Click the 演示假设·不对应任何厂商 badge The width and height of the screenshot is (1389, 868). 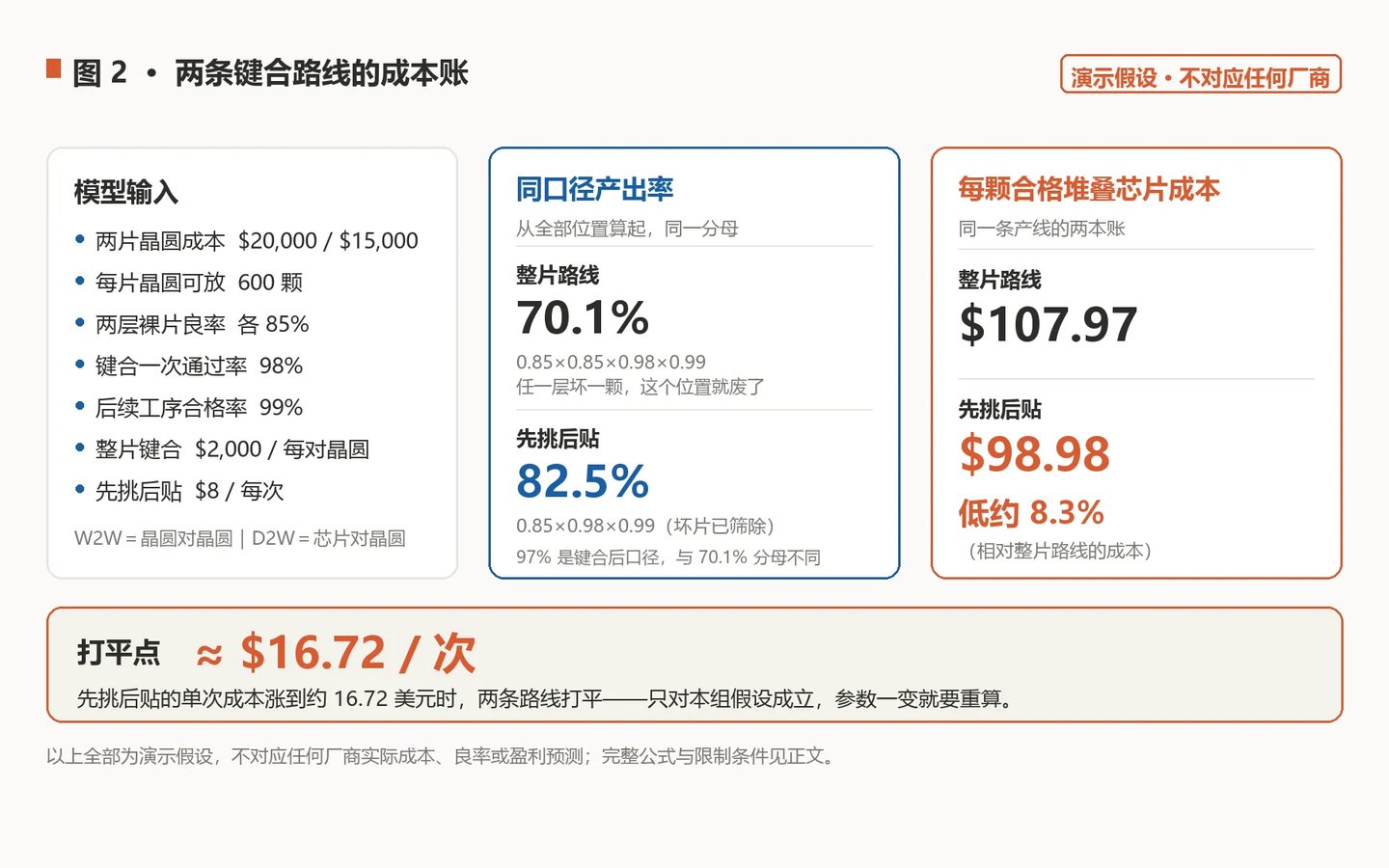coord(1201,75)
